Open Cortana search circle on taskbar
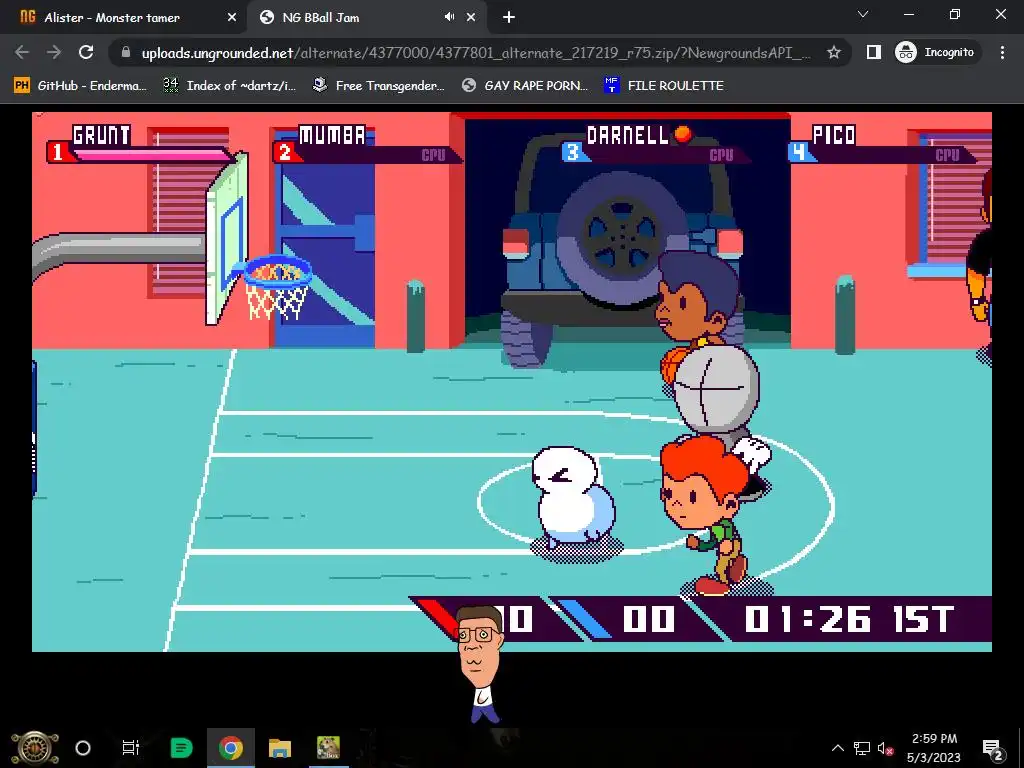The height and width of the screenshot is (768, 1024). pyautogui.click(x=83, y=748)
